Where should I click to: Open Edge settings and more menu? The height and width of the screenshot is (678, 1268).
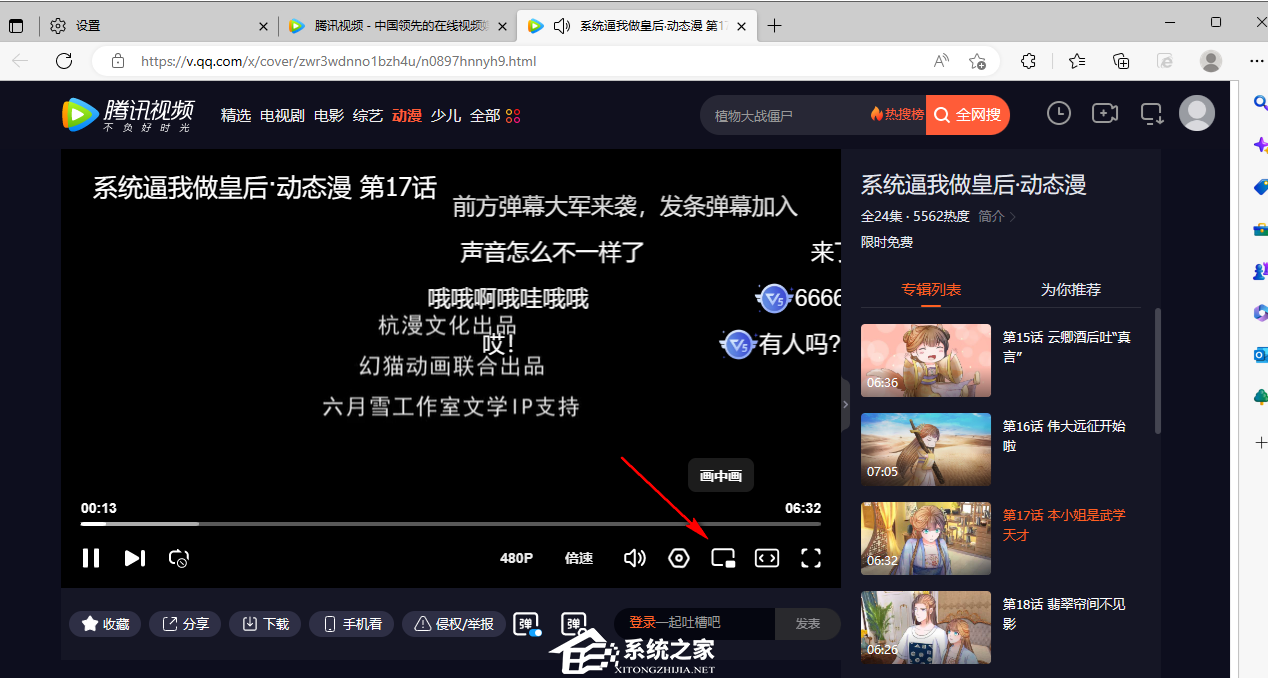(1257, 61)
